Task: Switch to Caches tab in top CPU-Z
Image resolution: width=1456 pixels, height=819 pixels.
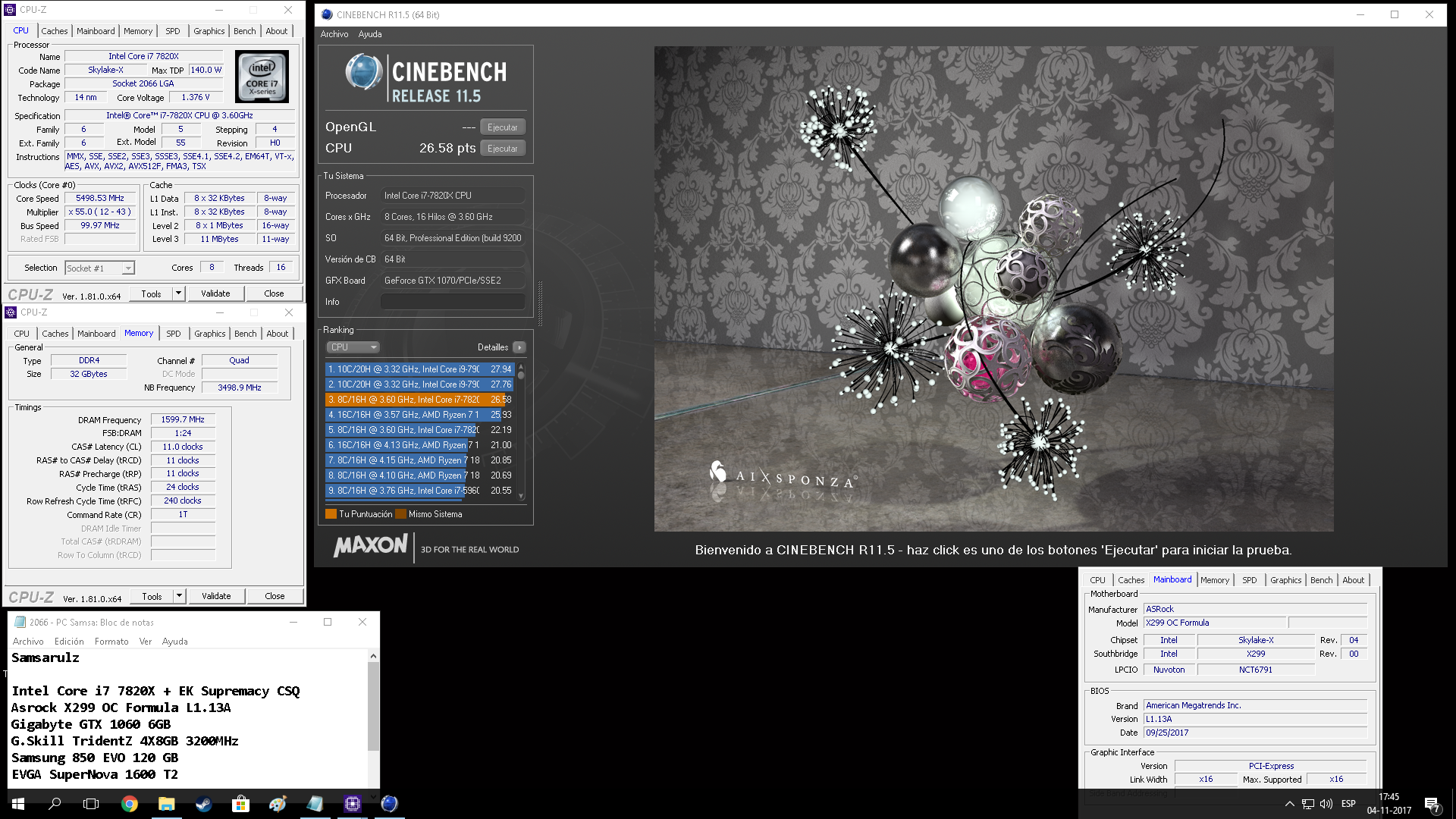Action: 55,31
